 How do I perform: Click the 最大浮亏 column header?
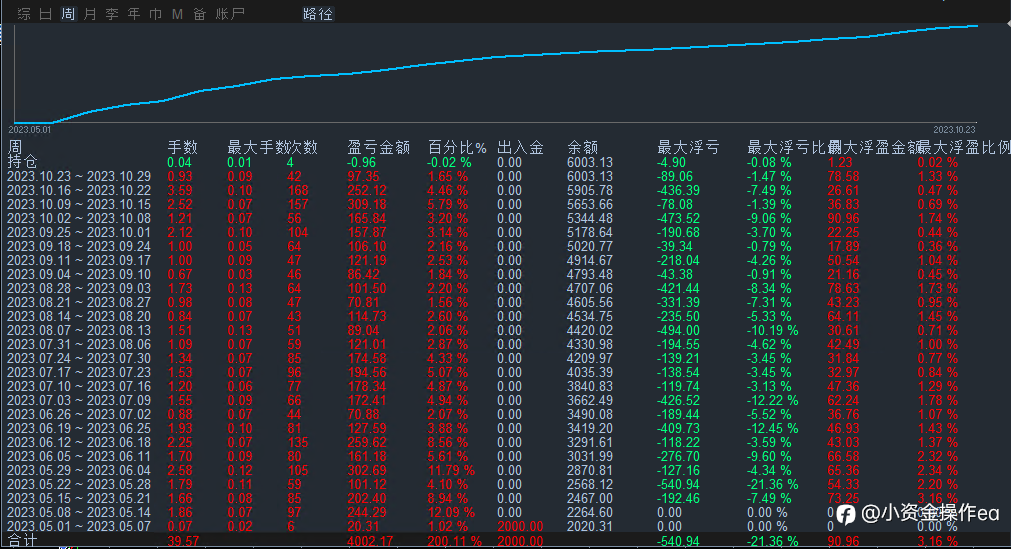pyautogui.click(x=688, y=148)
